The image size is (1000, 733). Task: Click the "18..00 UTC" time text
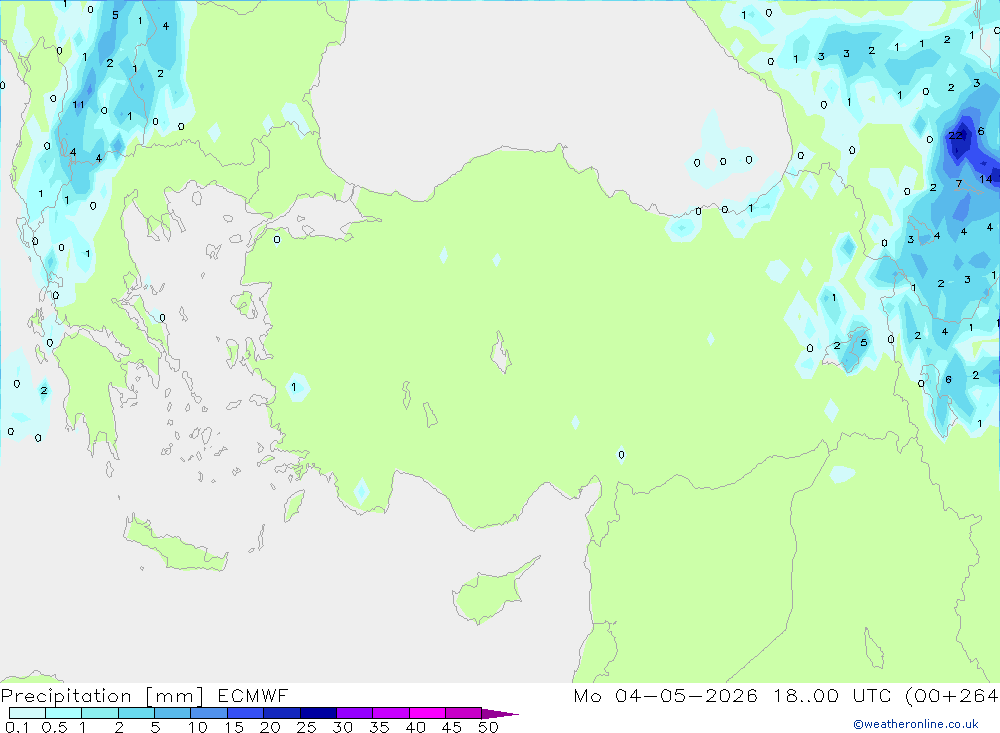(x=832, y=695)
